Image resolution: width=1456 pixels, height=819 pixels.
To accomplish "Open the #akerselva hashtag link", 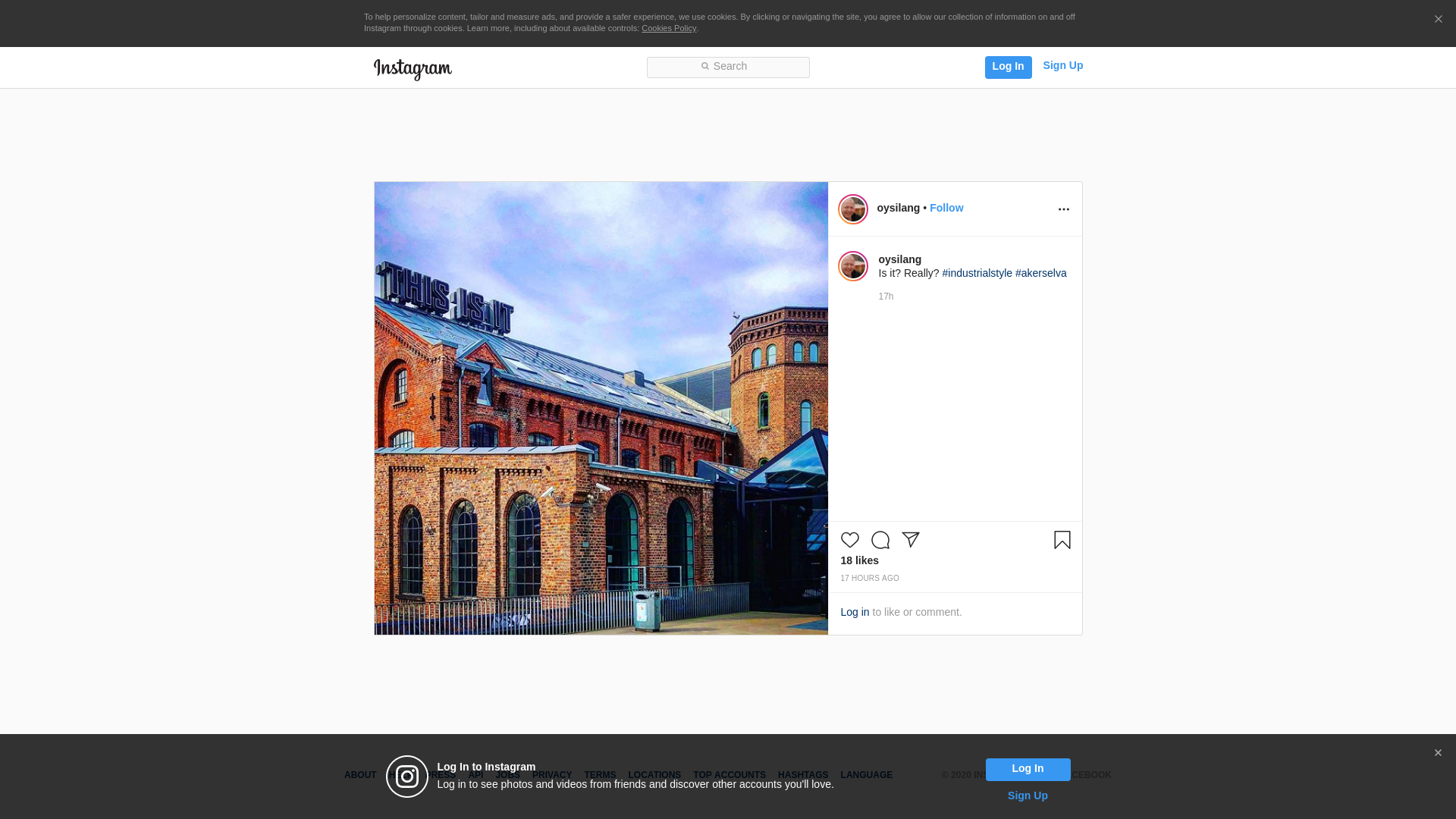I will click(1040, 273).
